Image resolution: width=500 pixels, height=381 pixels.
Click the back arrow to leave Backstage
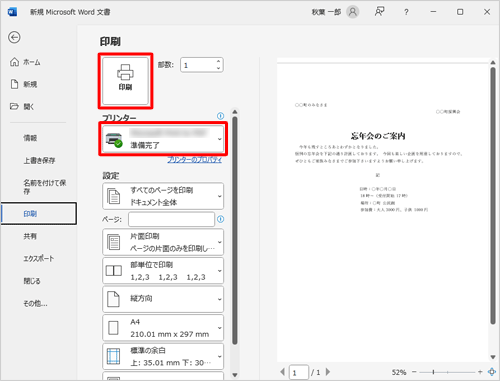(x=14, y=37)
